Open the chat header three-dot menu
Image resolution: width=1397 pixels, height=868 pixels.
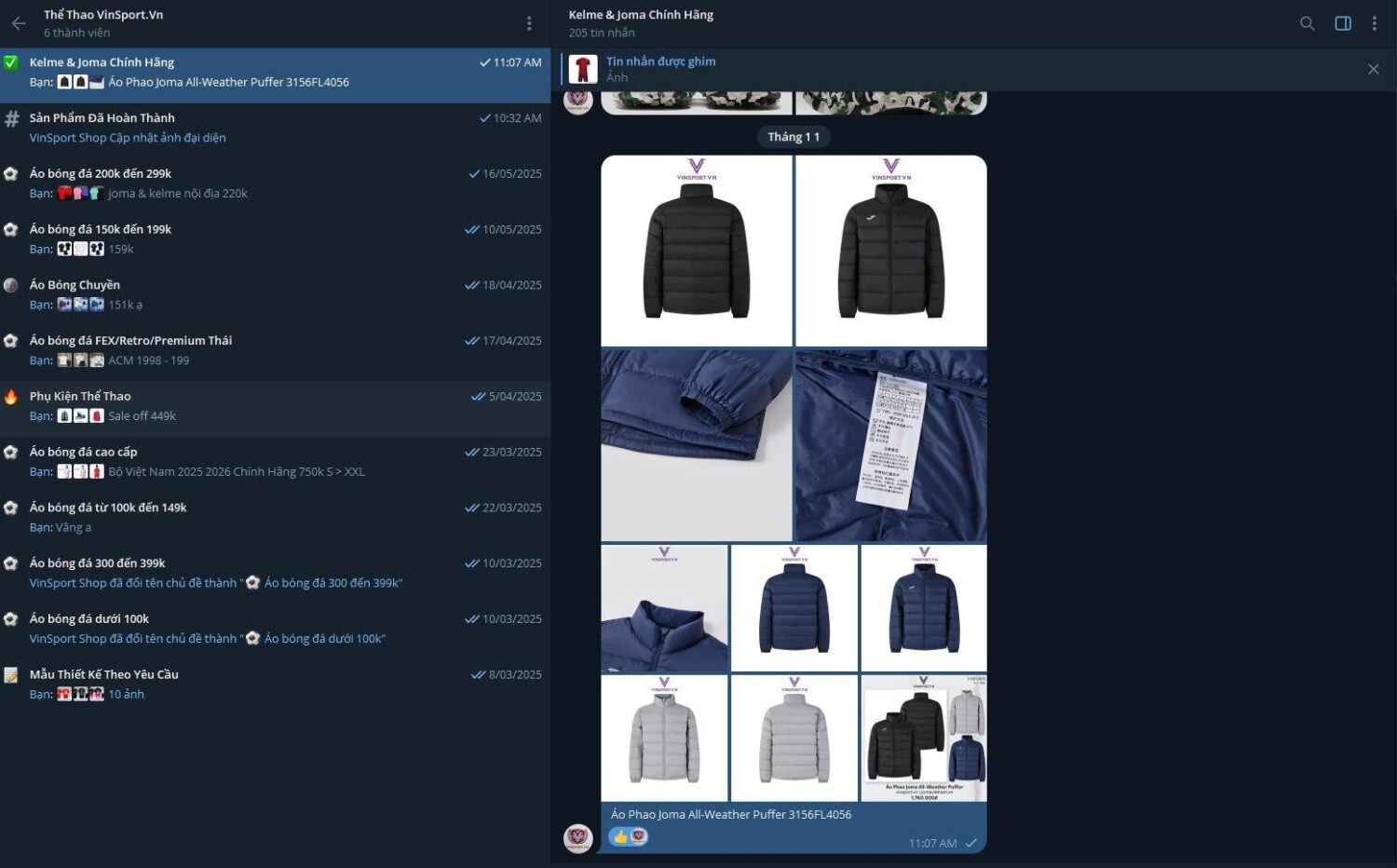coord(1375,23)
